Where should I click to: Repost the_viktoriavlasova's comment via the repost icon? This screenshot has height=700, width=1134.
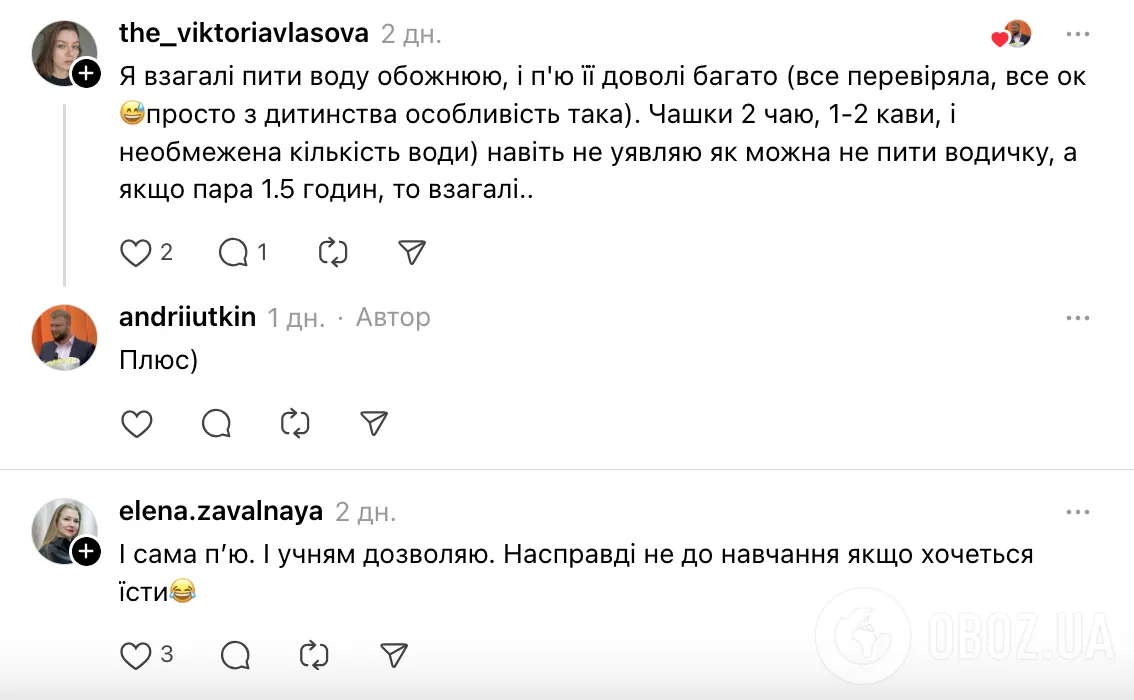click(x=332, y=253)
